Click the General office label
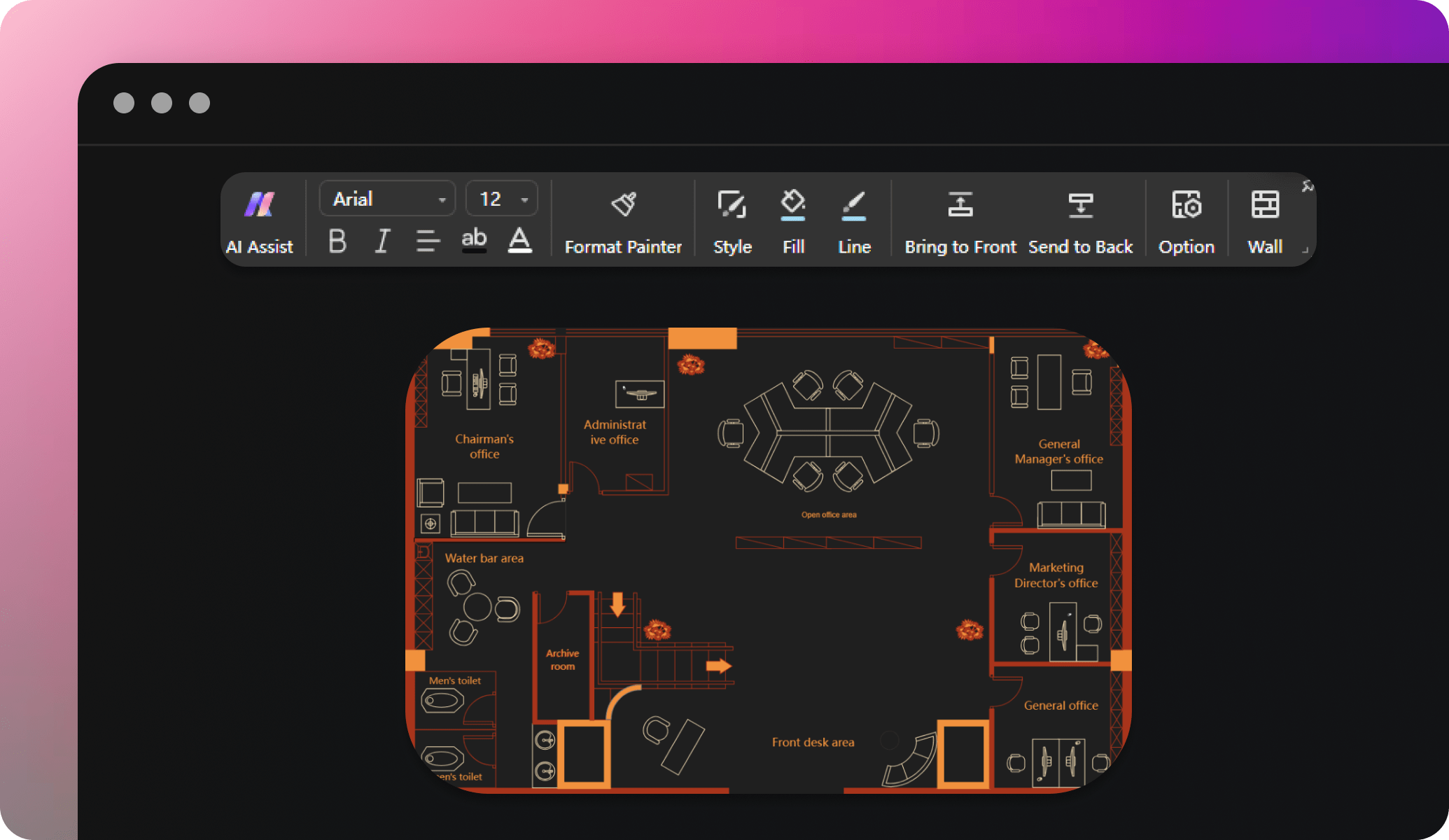 [x=1061, y=706]
